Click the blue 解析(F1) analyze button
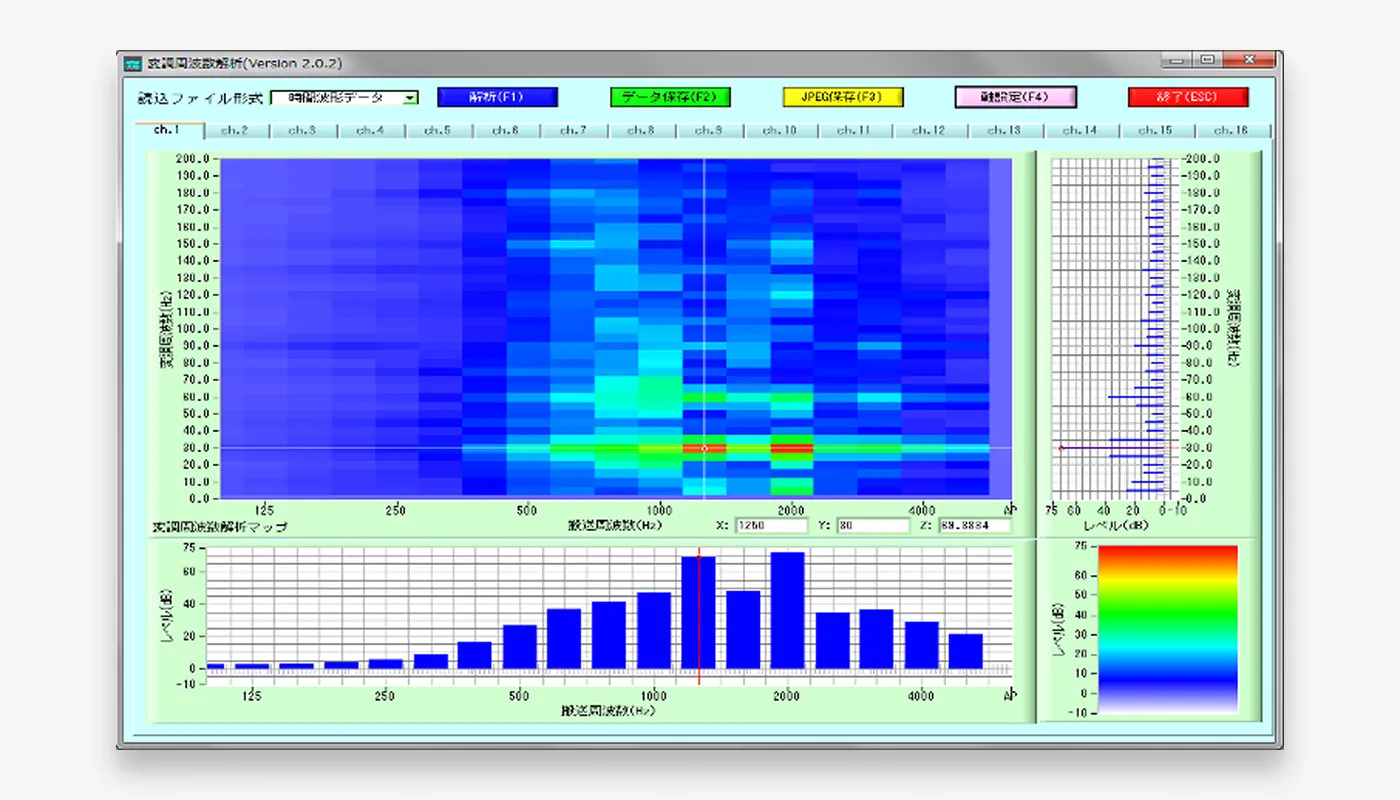1400x800 pixels. pos(497,97)
